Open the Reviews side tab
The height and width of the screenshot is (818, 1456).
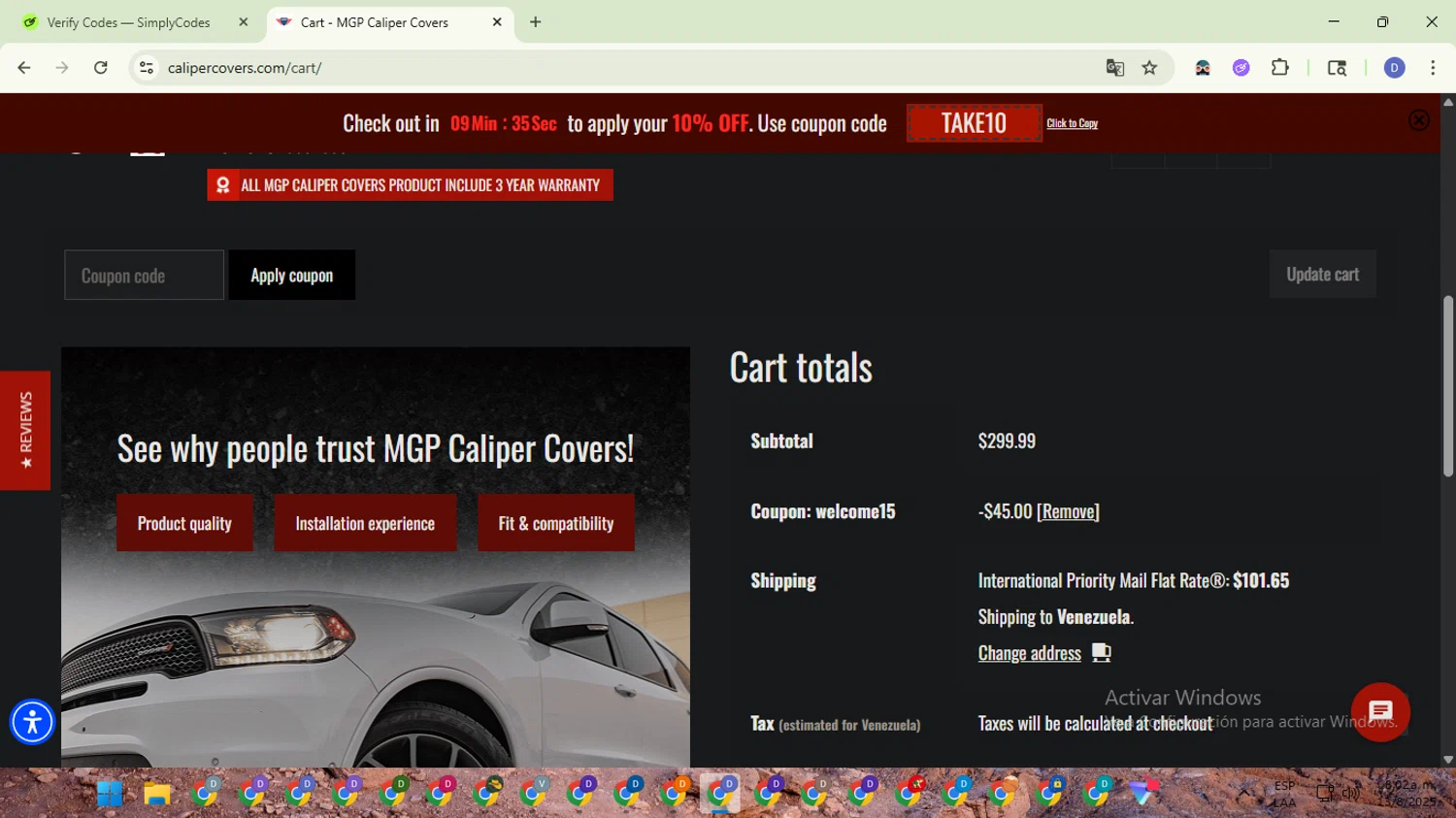[25, 430]
